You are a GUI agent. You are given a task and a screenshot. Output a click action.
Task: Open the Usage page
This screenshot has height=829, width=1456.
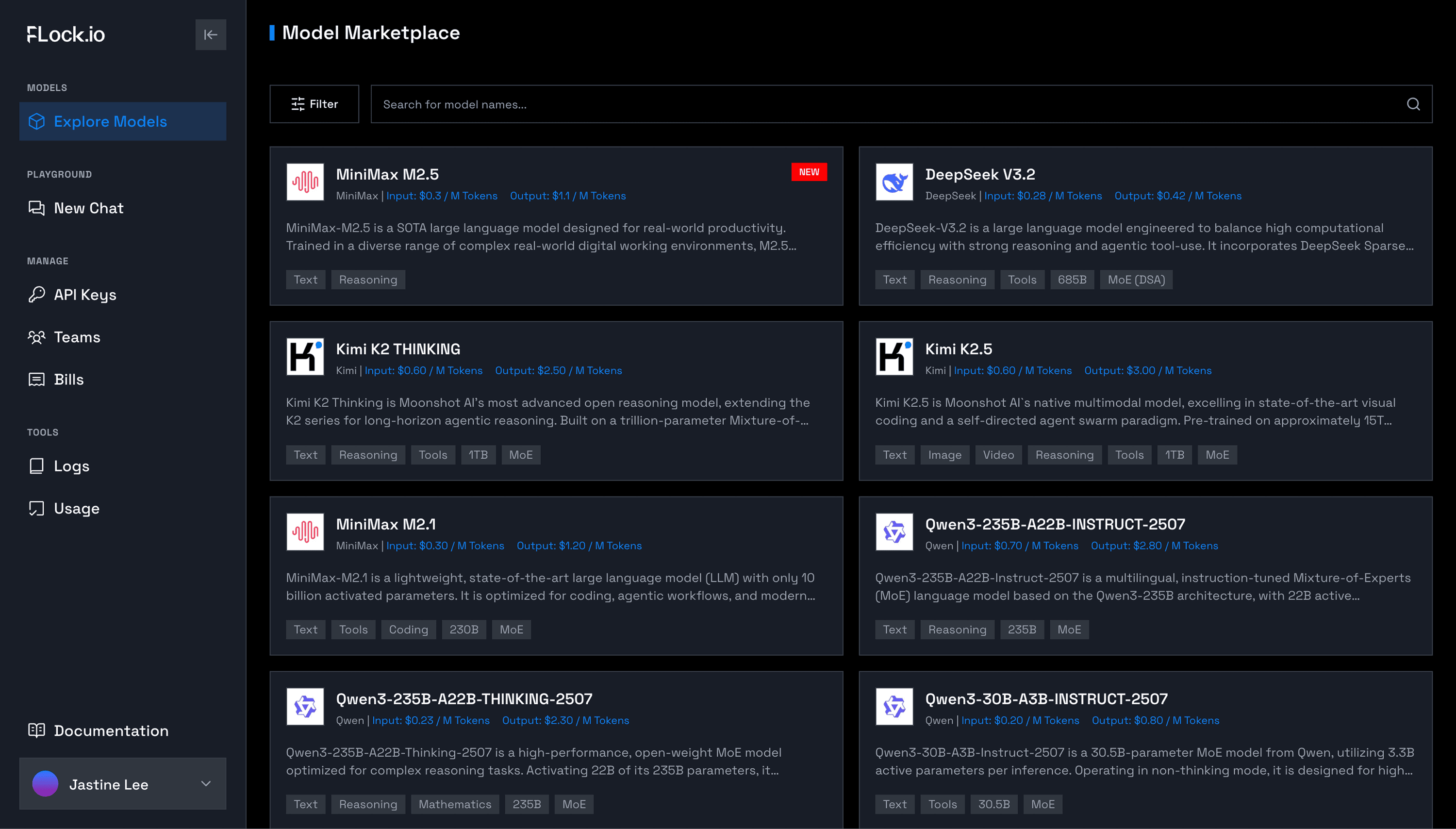click(x=76, y=509)
